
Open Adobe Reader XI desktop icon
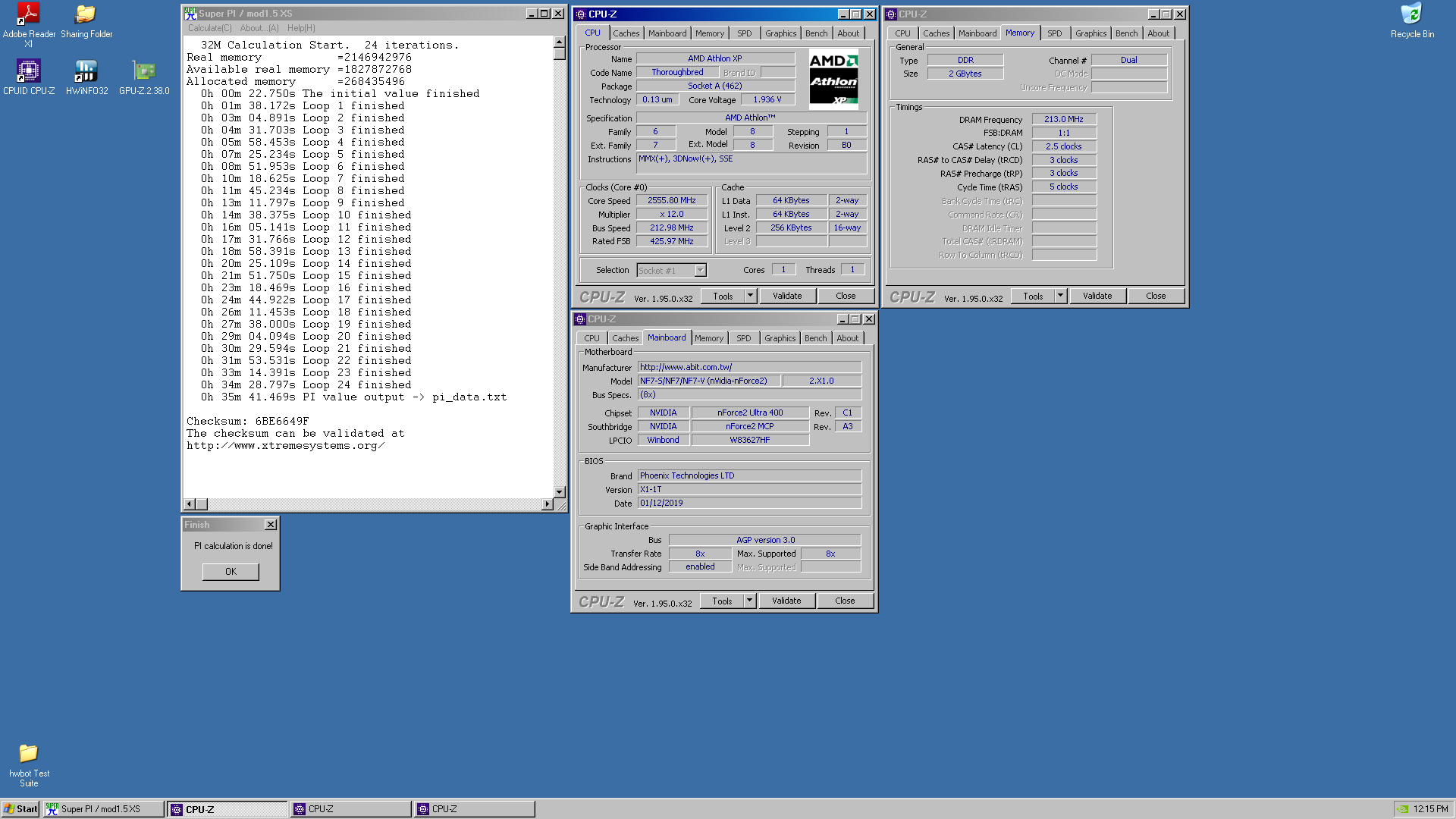pyautogui.click(x=29, y=24)
